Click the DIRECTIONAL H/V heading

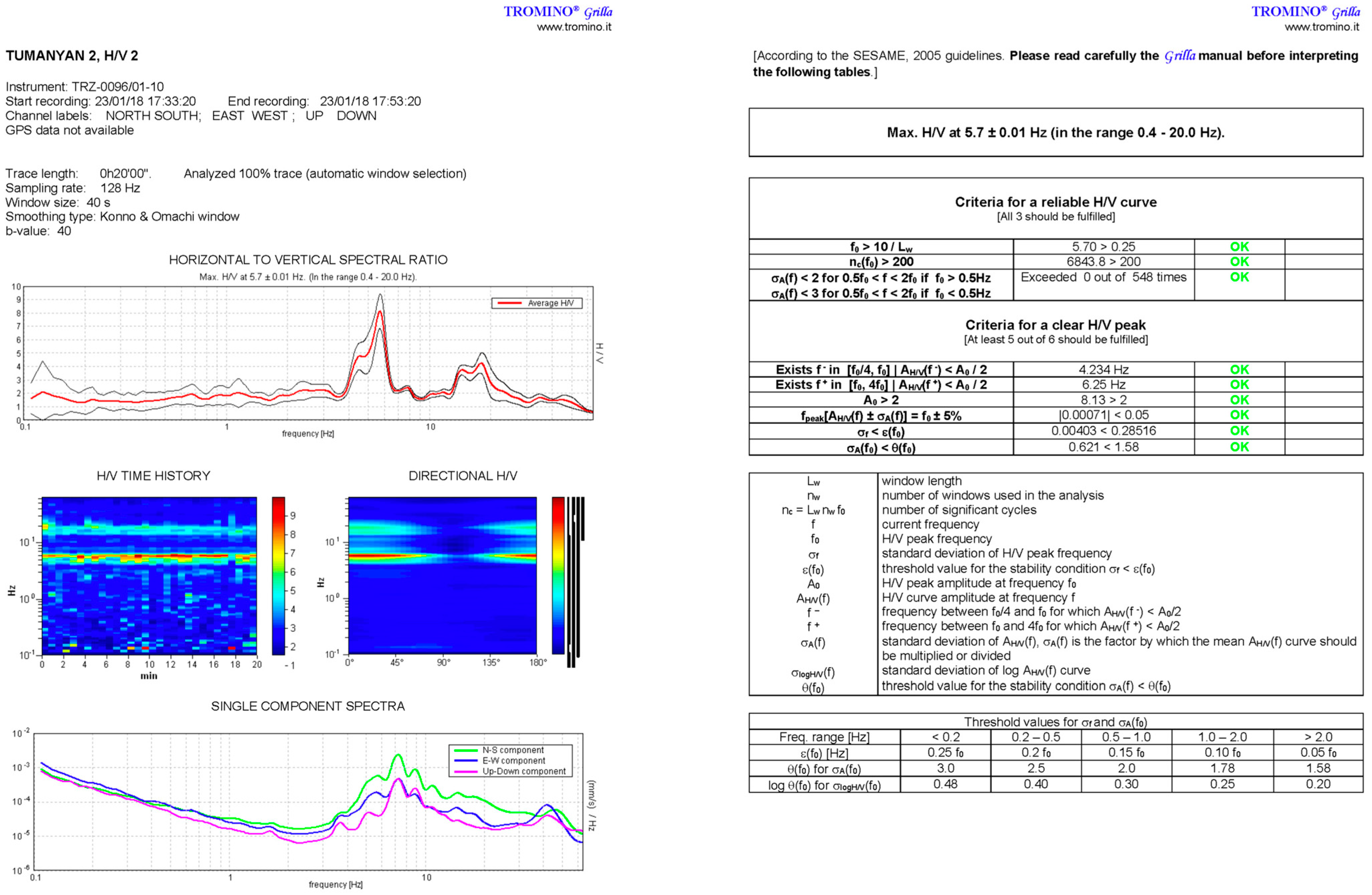pyautogui.click(x=463, y=476)
